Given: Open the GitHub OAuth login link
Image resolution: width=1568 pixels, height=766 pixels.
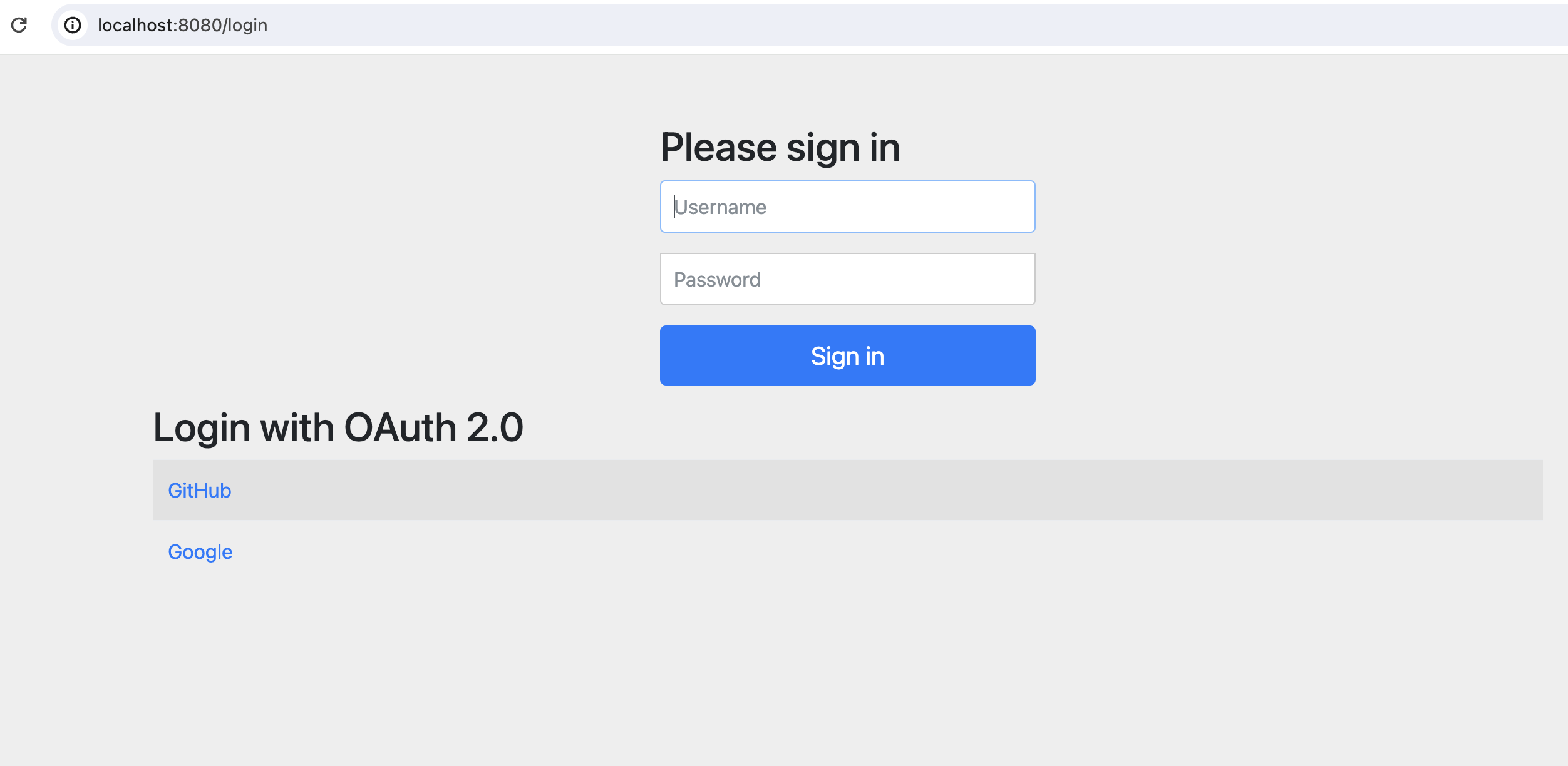Looking at the screenshot, I should (x=199, y=491).
